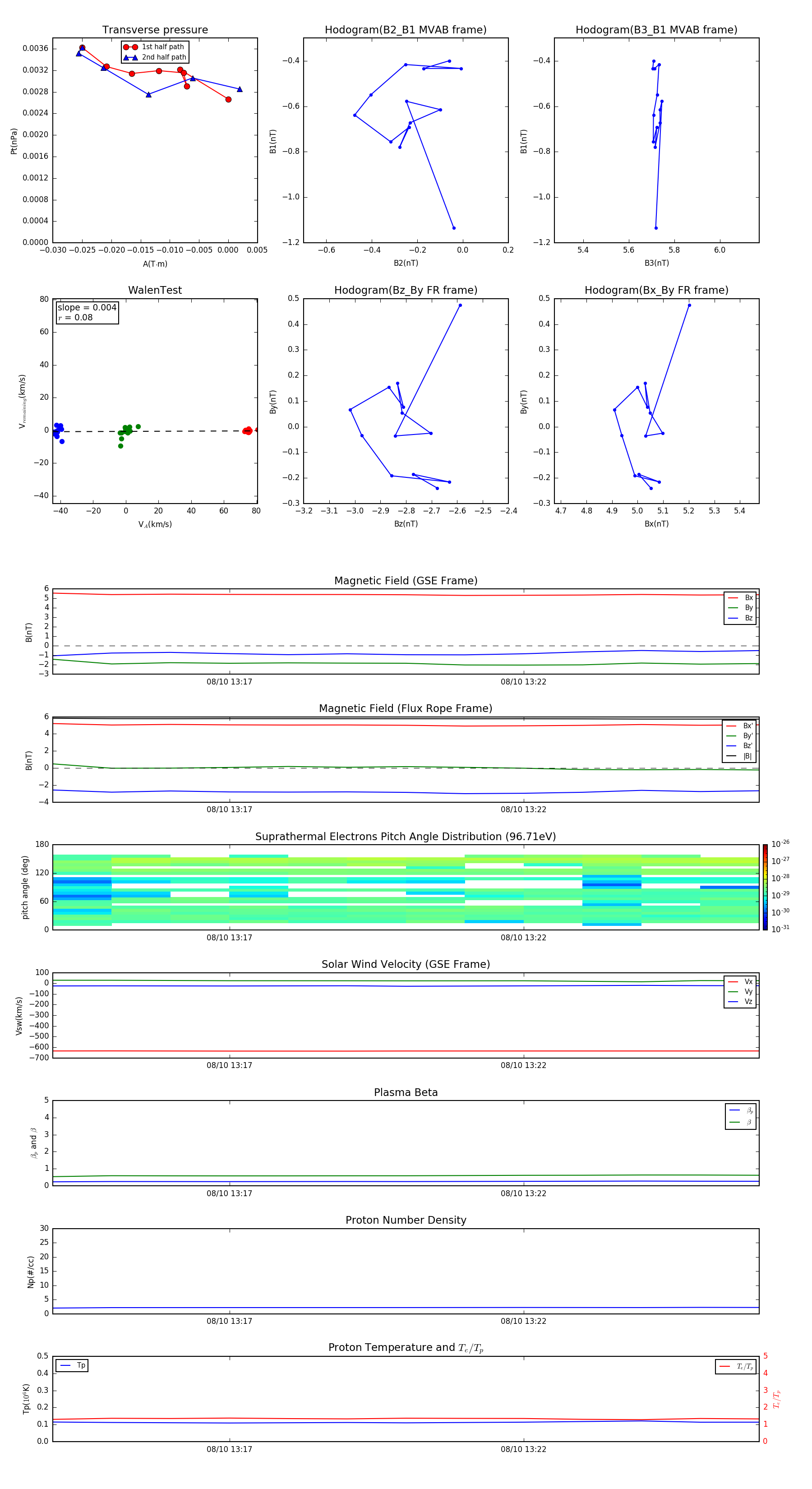
Task: Click Vy legend entry in Solar Wind panel
Action: click(740, 992)
